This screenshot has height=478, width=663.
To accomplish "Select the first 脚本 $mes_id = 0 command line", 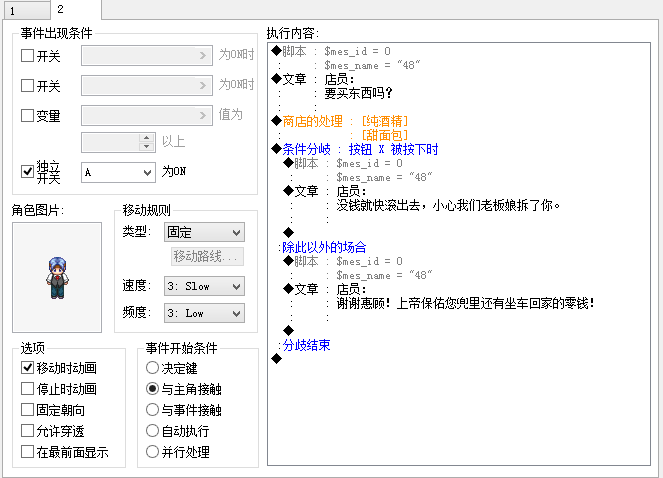I will 331,51.
